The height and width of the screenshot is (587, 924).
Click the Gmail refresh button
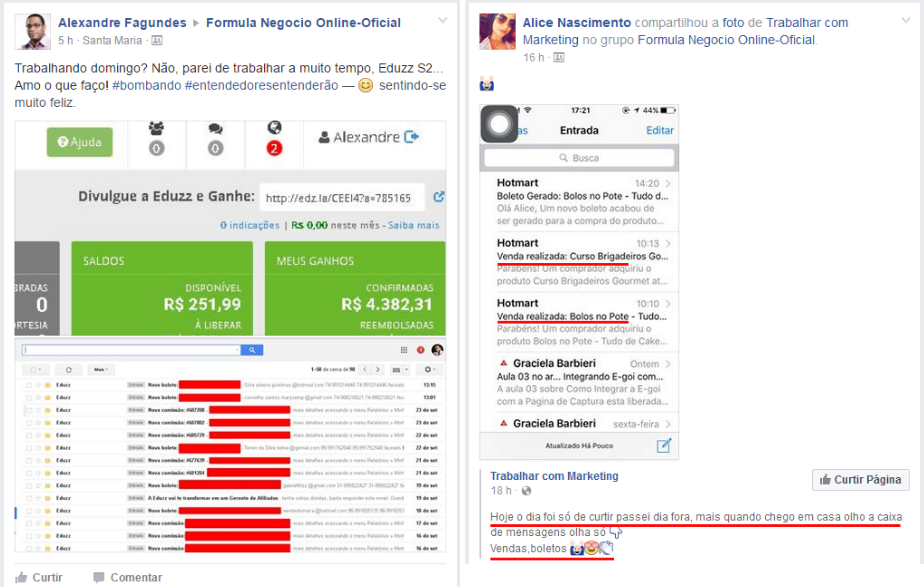click(68, 370)
